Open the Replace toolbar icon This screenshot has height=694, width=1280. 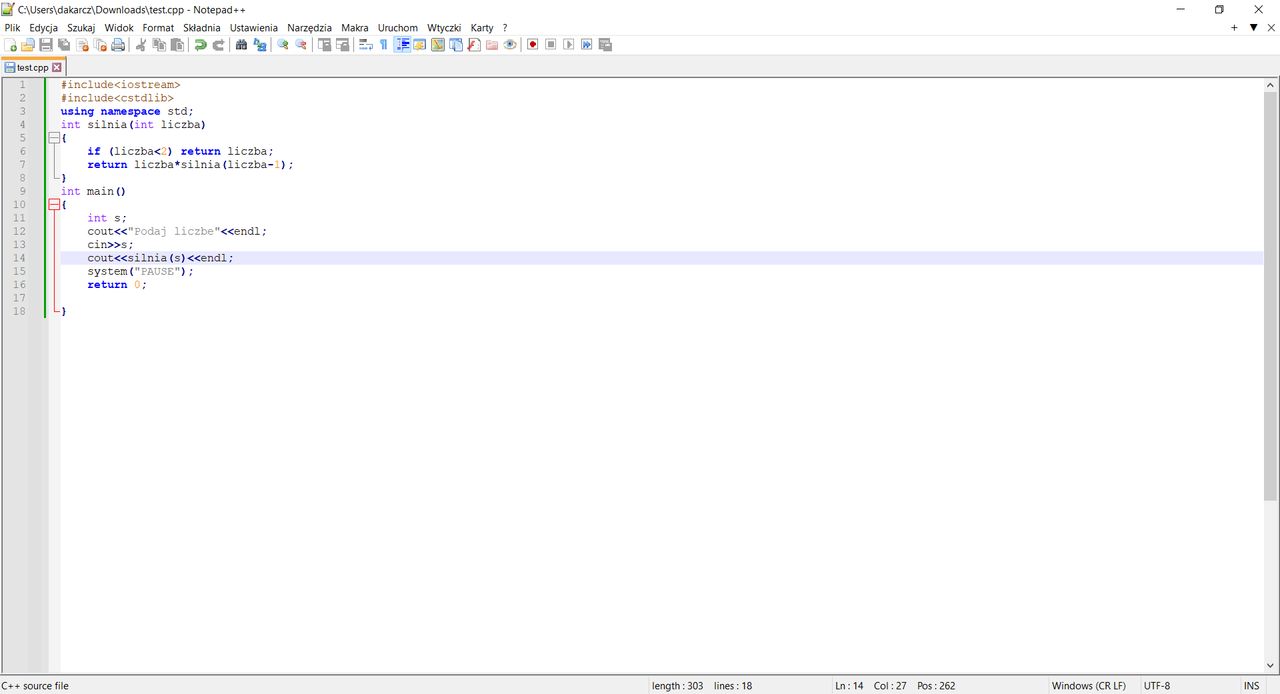260,45
